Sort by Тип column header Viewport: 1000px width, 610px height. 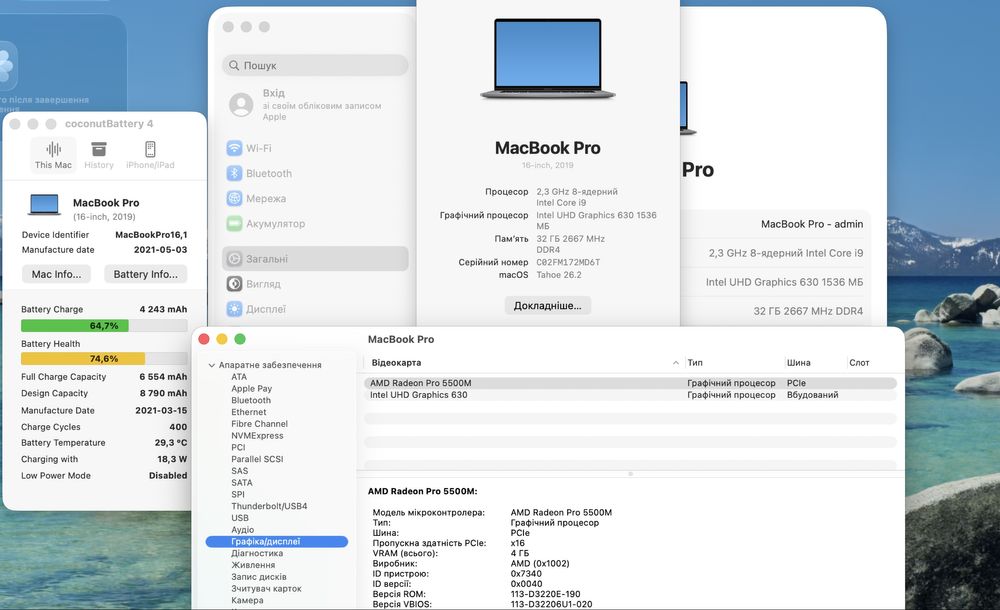click(x=733, y=362)
